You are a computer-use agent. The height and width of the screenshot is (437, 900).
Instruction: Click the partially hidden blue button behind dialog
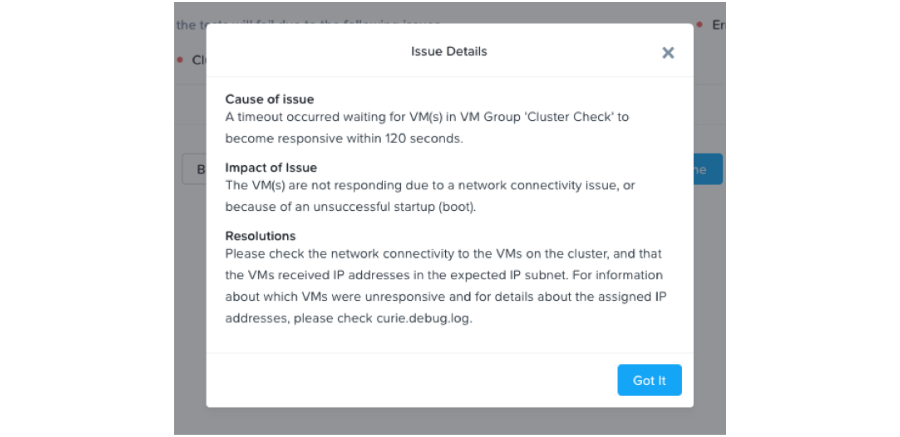point(708,169)
